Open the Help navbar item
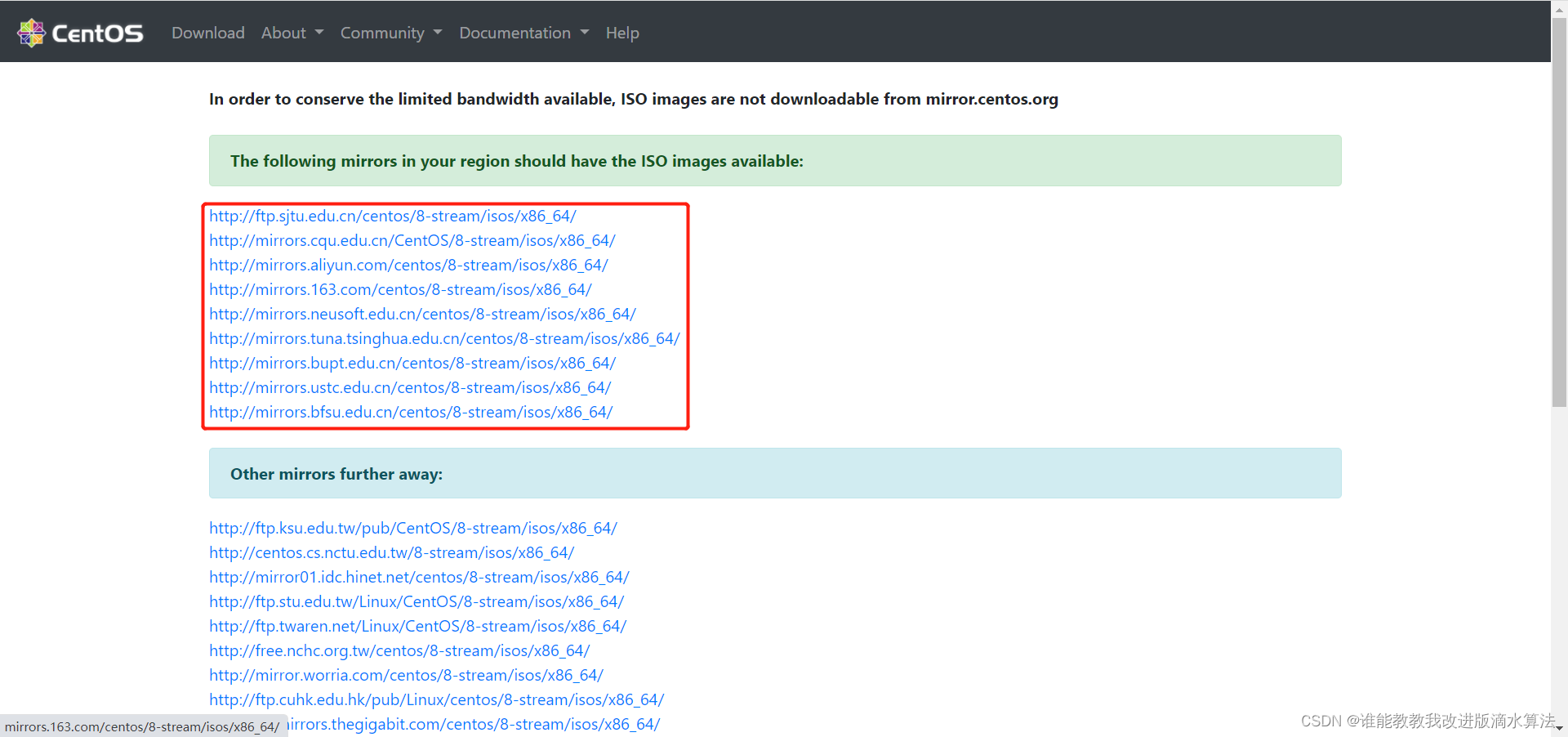This screenshot has height=737, width=1568. tap(622, 33)
